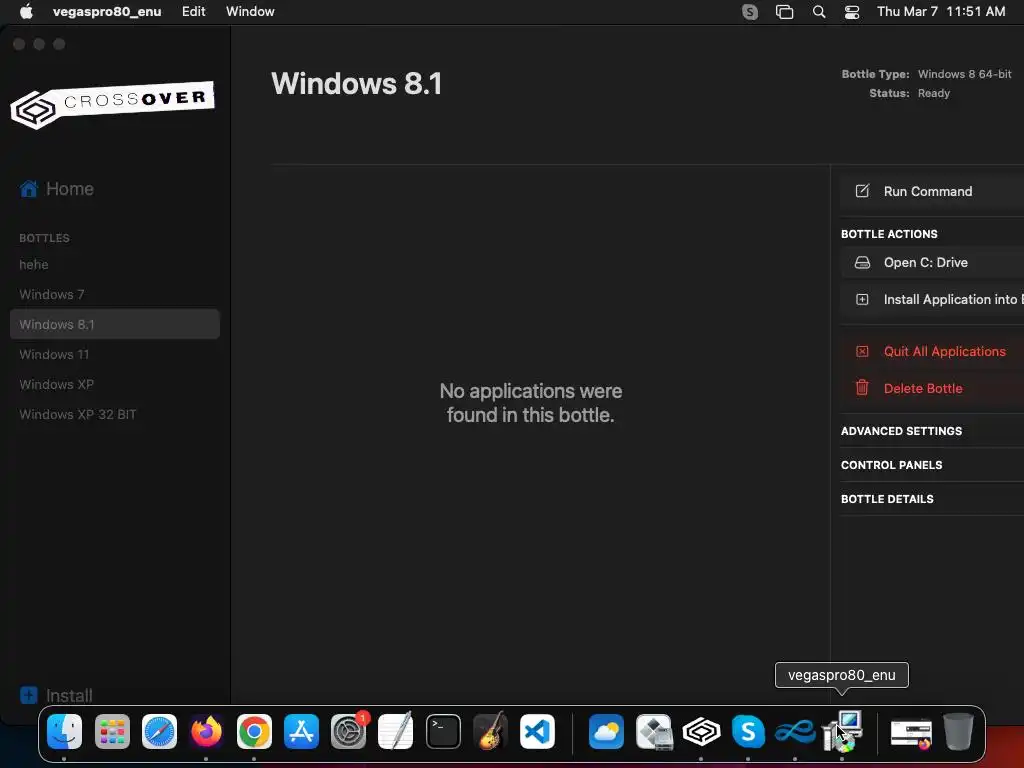Click the Install Application plus-box icon
The height and width of the screenshot is (768, 1024).
point(862,300)
